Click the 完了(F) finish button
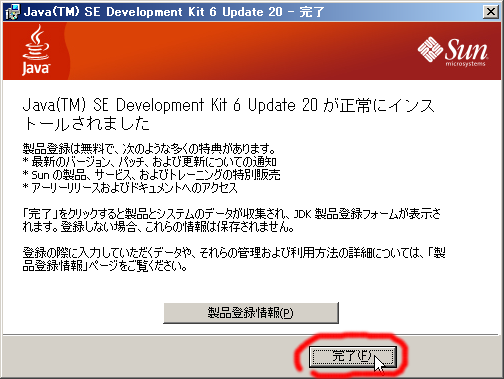 (353, 357)
